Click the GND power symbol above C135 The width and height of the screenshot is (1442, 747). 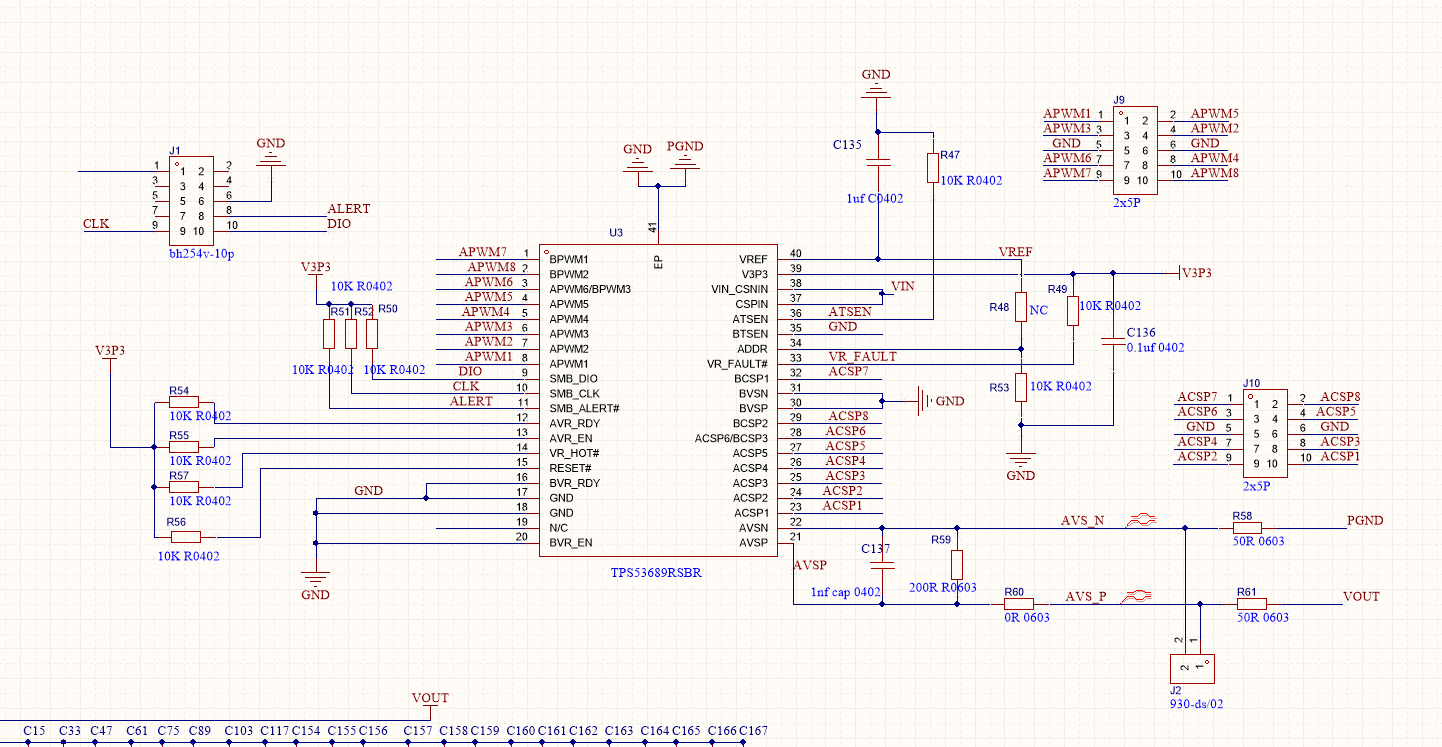876,83
